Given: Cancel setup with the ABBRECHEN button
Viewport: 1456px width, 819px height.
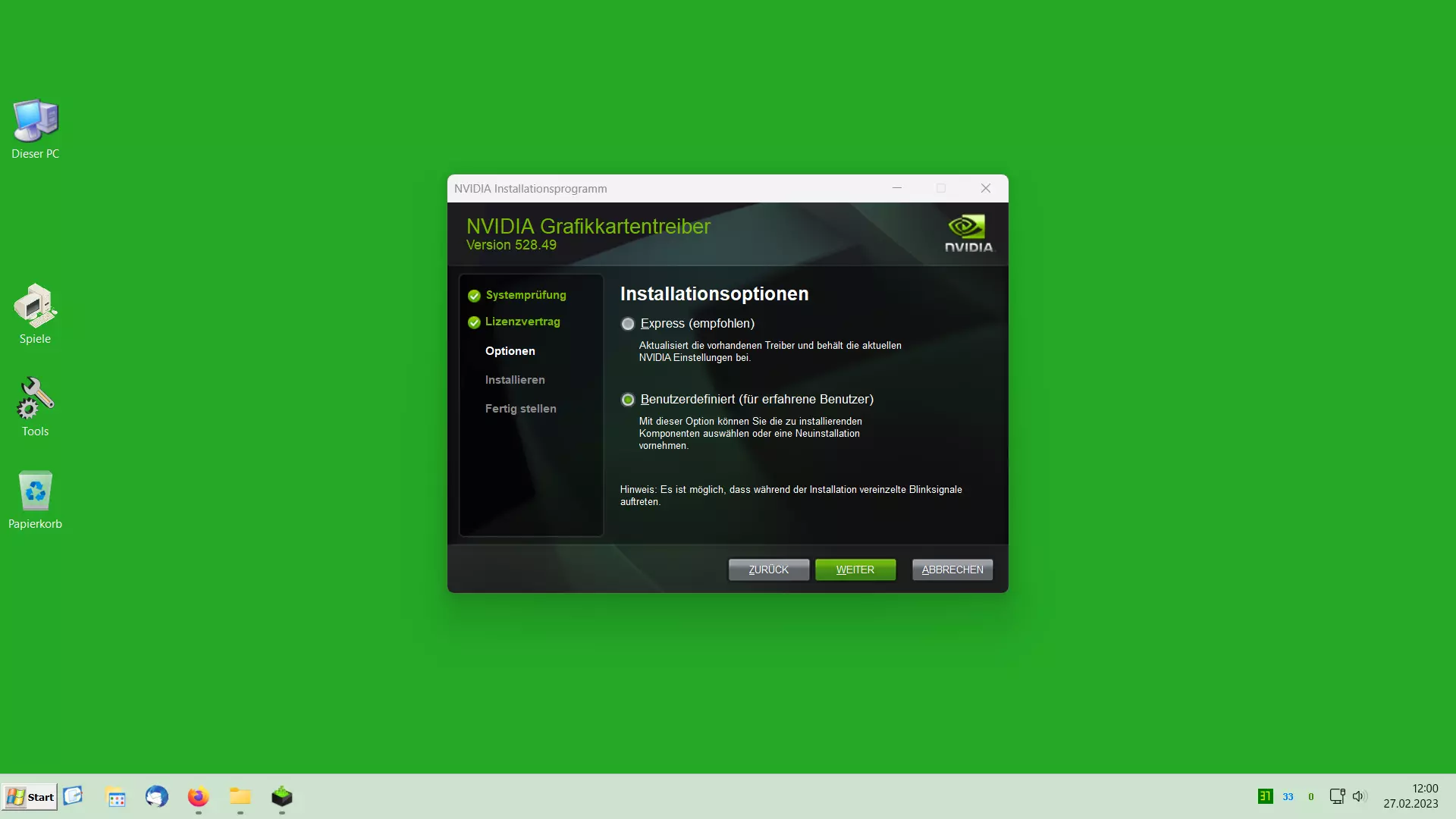Looking at the screenshot, I should pyautogui.click(x=952, y=570).
